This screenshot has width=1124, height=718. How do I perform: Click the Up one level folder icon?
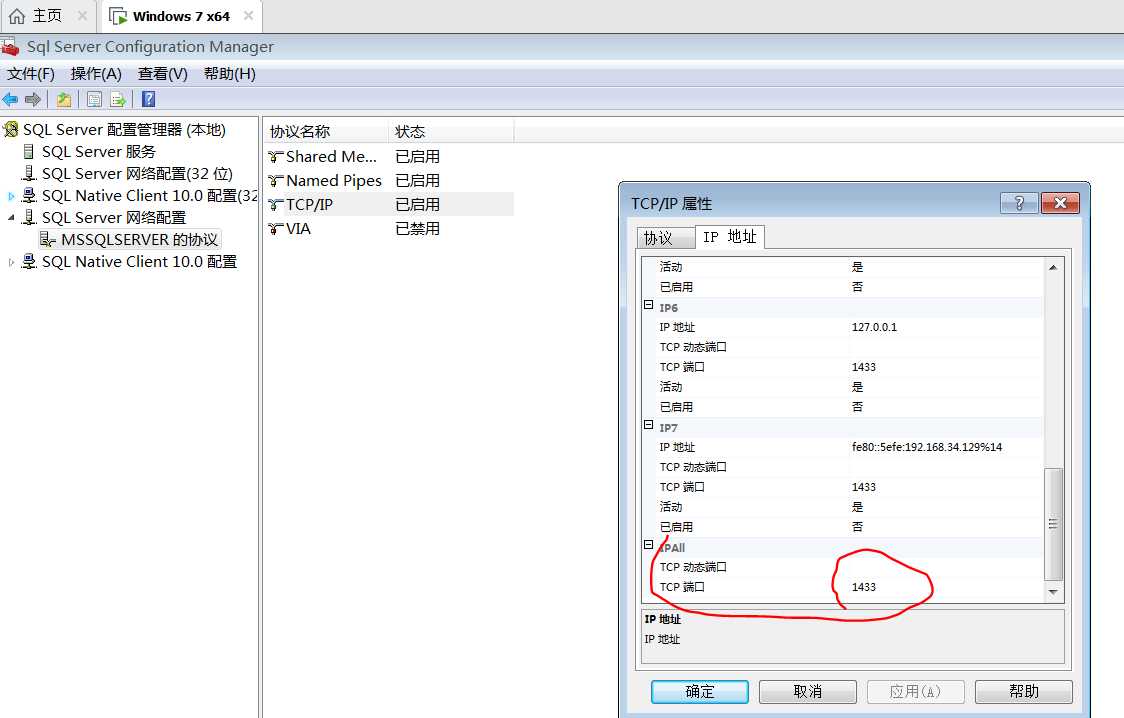64,99
